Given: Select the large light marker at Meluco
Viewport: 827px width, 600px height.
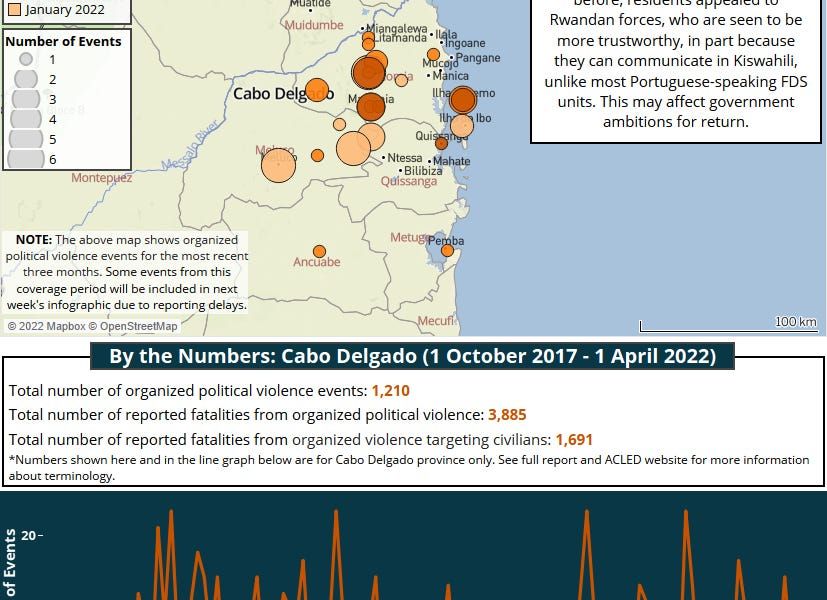Looking at the screenshot, I should point(278,166).
